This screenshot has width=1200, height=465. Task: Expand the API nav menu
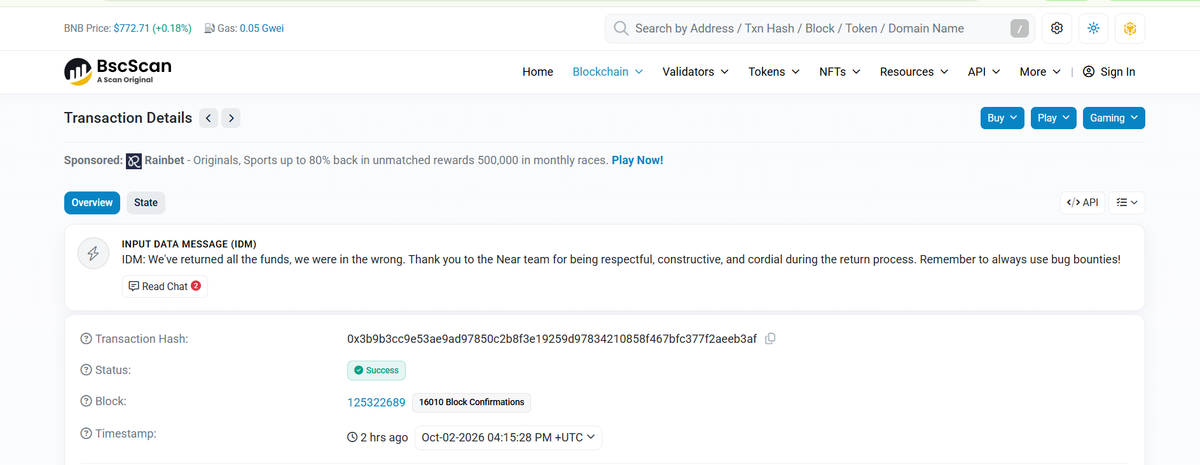coord(984,72)
